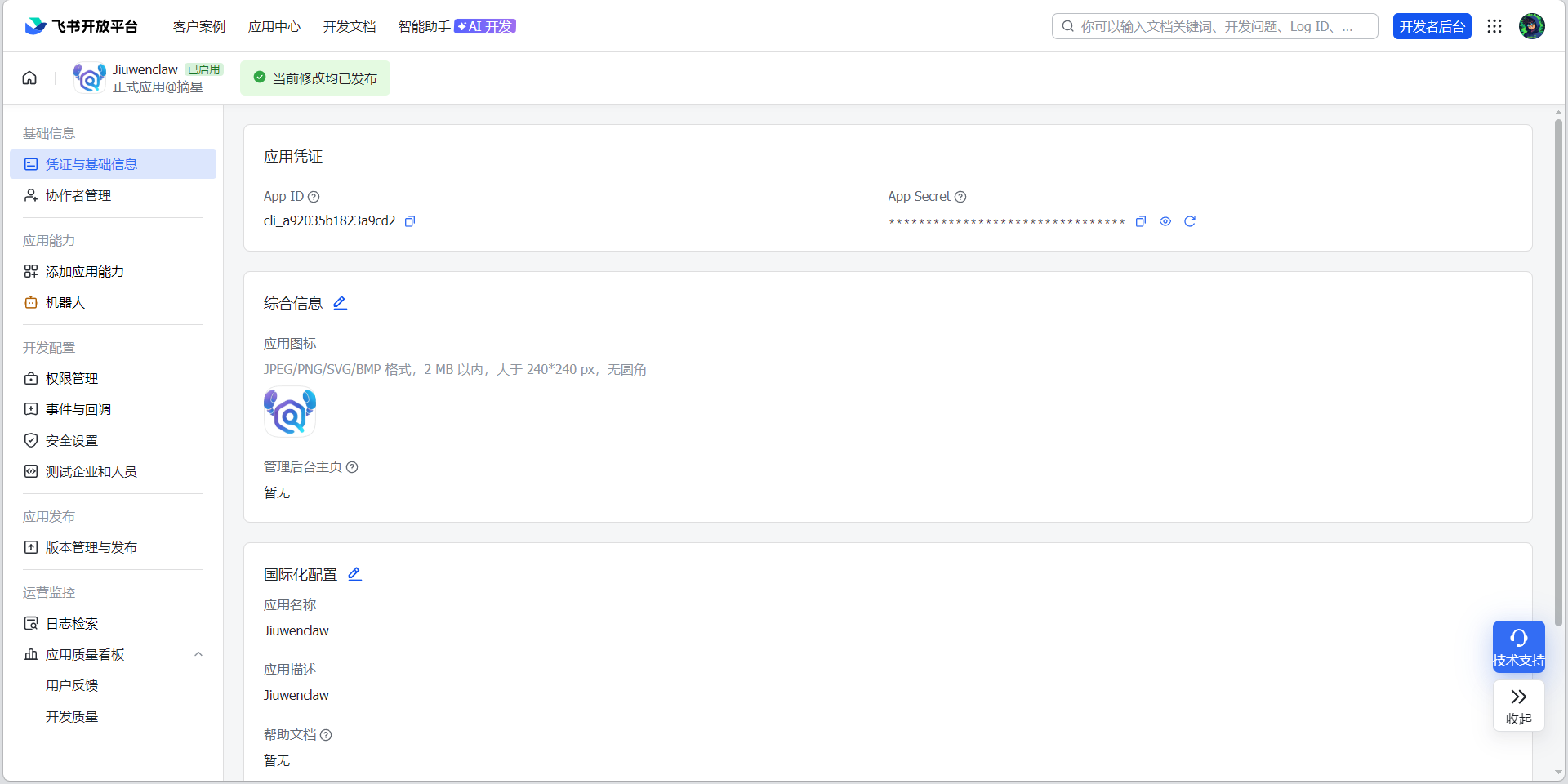Click 正式应用@摘星 subtitle text
1568x784 pixels.
pyautogui.click(x=158, y=87)
